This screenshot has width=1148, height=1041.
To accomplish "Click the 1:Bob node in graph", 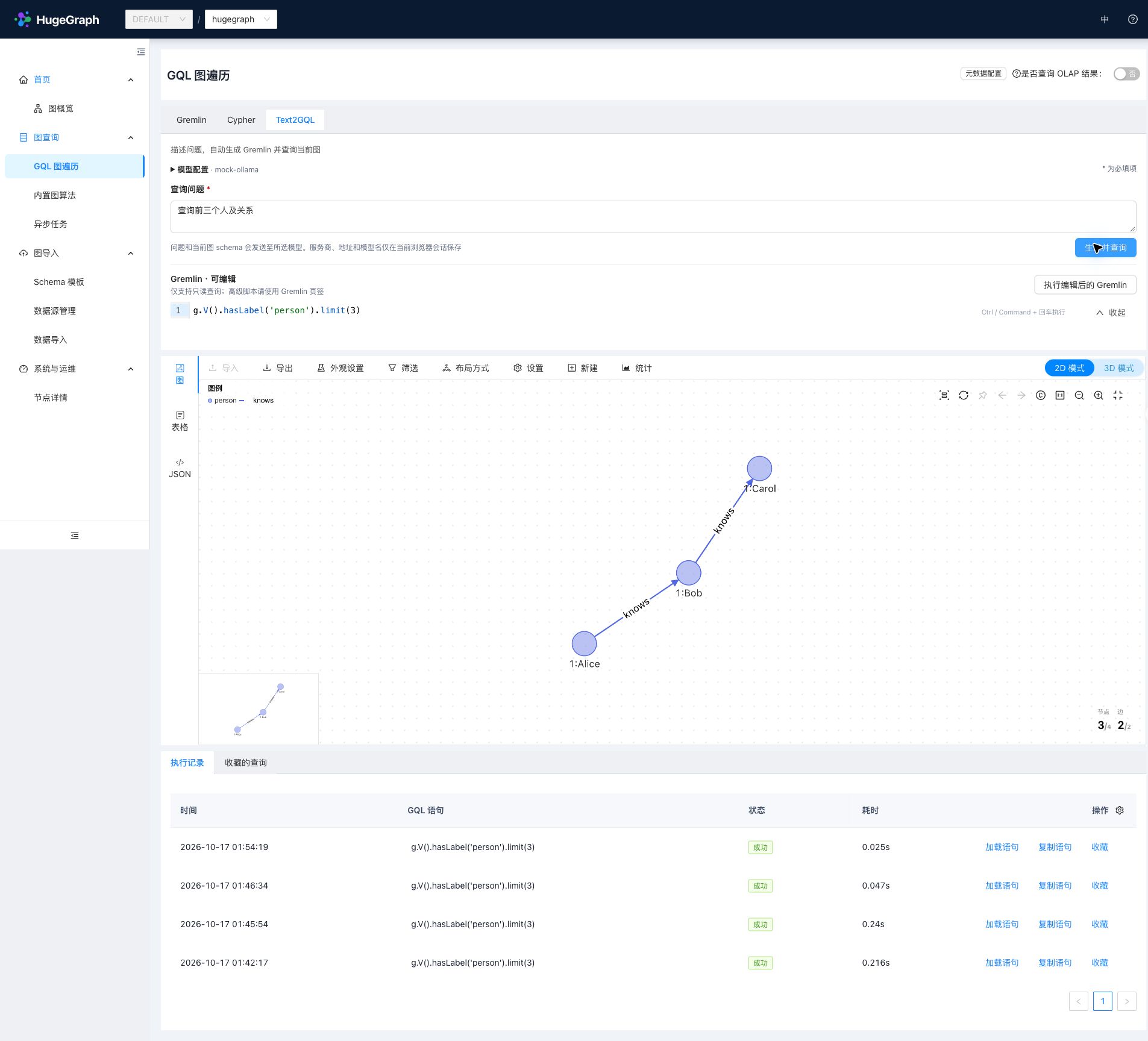I will coord(688,573).
